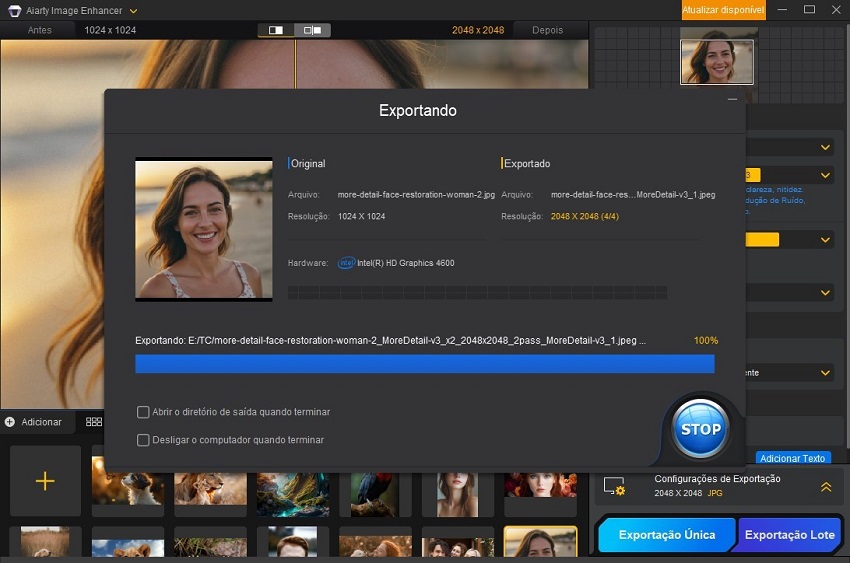
Task: Open the Aiarty Image Enhancer title dropdown
Action: pyautogui.click(x=133, y=11)
